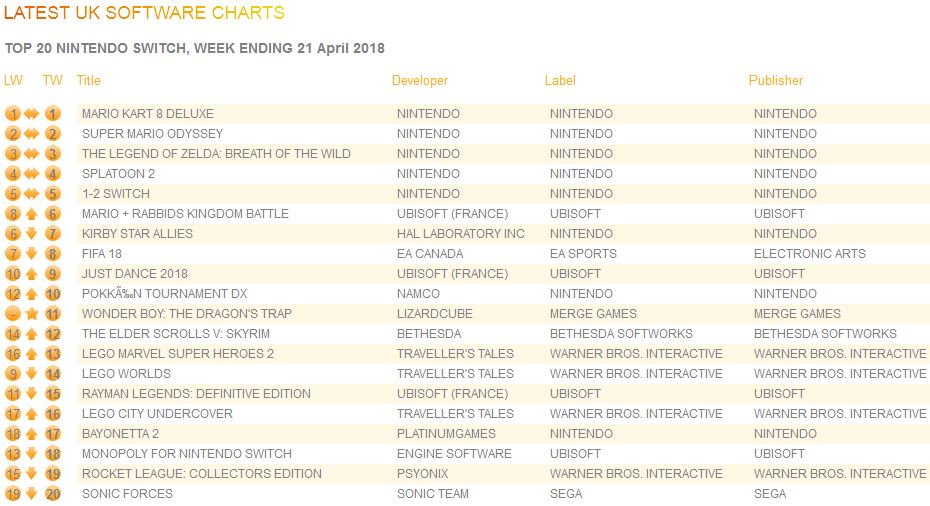The image size is (930, 506).
Task: Click the no-change arrows icon beside Splatoon 2
Action: (32, 174)
